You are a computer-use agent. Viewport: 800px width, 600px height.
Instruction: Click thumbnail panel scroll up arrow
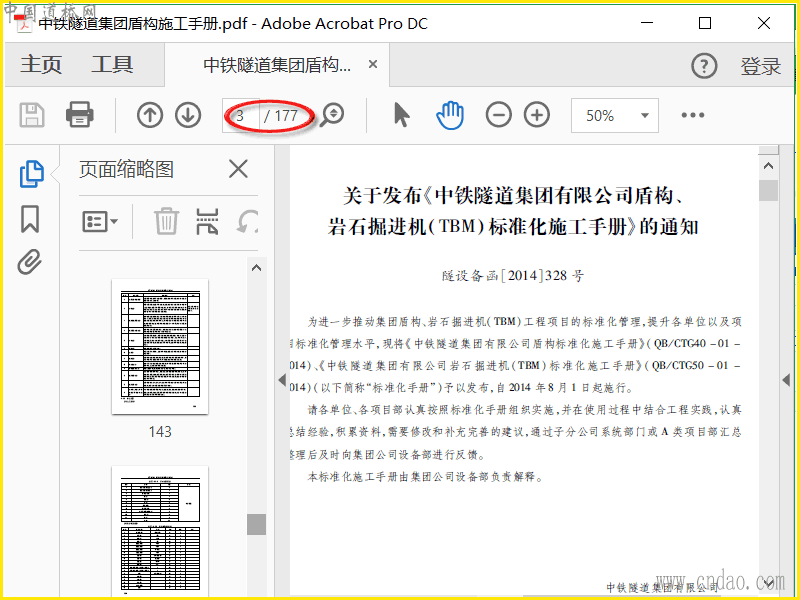point(257,267)
